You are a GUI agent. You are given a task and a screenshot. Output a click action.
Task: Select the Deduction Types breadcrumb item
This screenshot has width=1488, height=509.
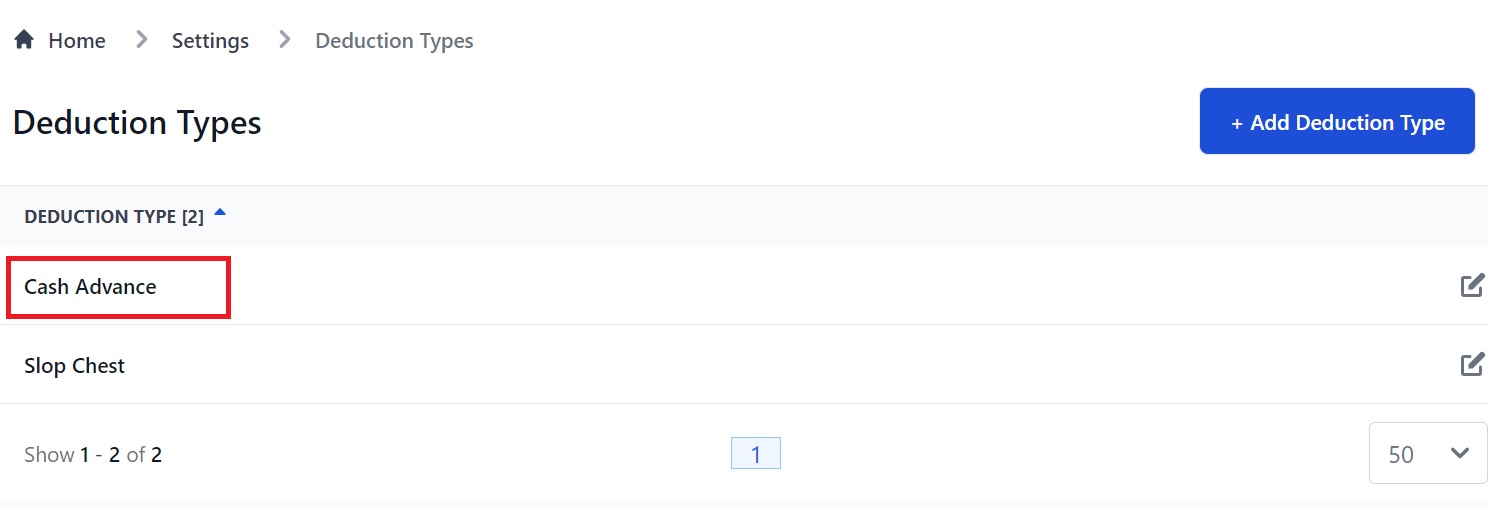394,41
